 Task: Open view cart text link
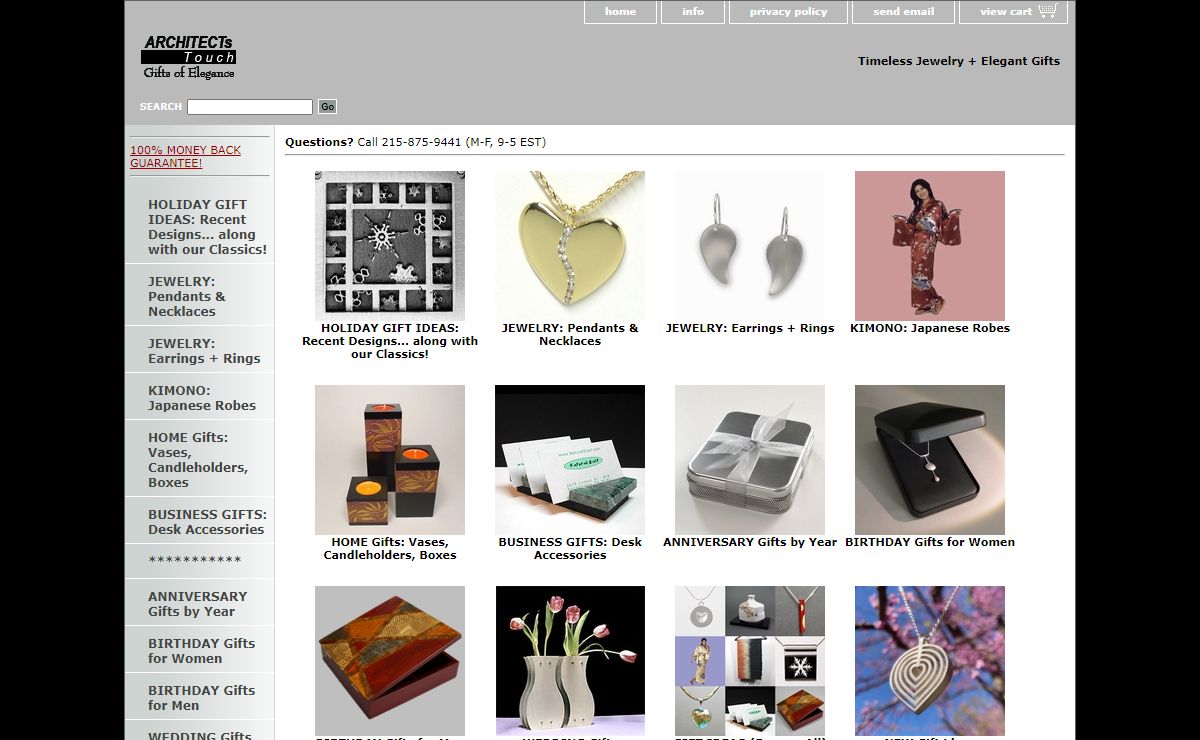point(1006,12)
